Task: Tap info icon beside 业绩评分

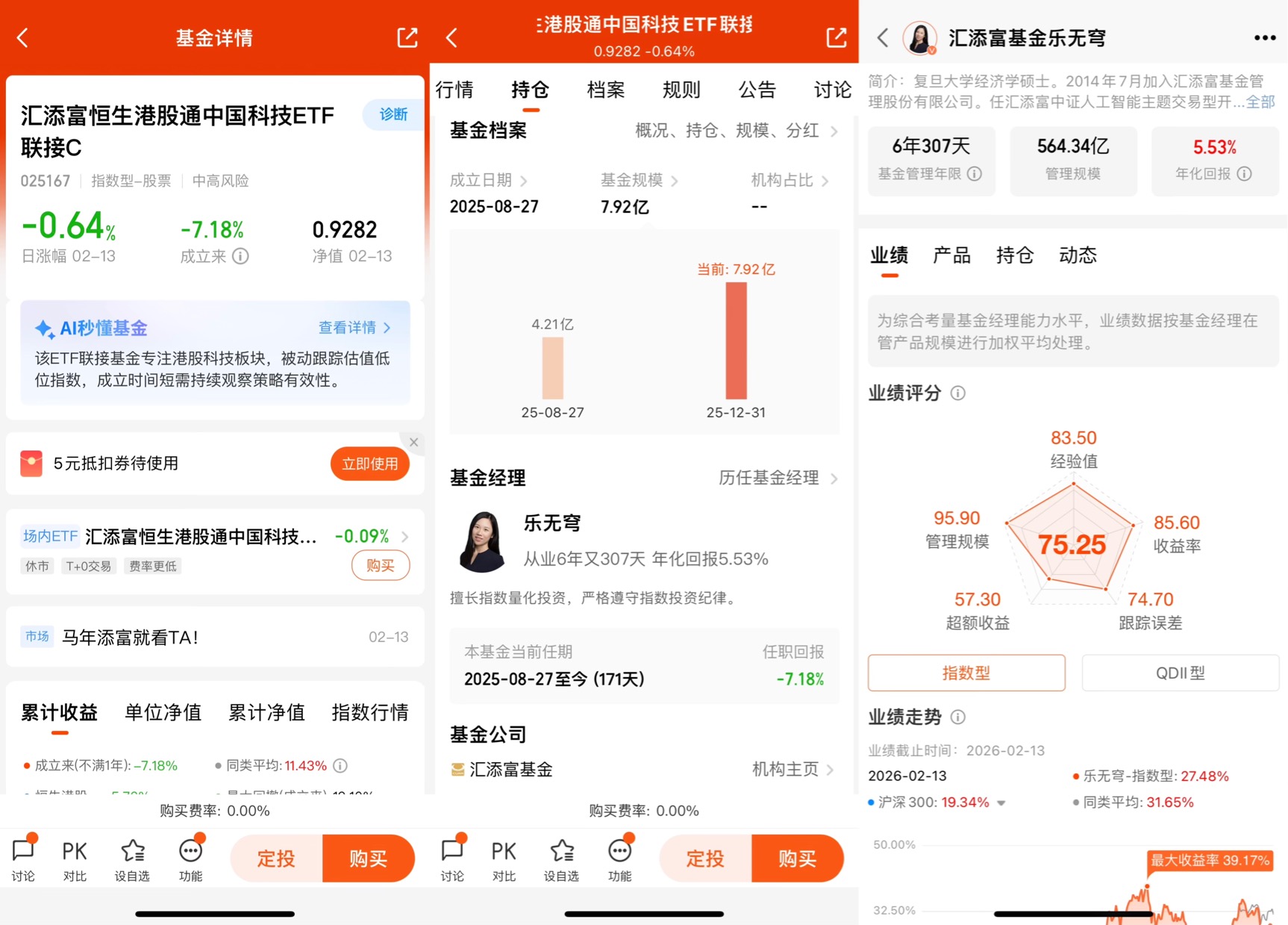Action: tap(958, 393)
